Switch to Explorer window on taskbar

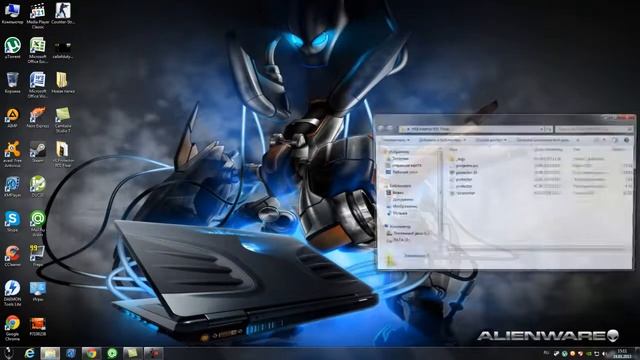50,353
